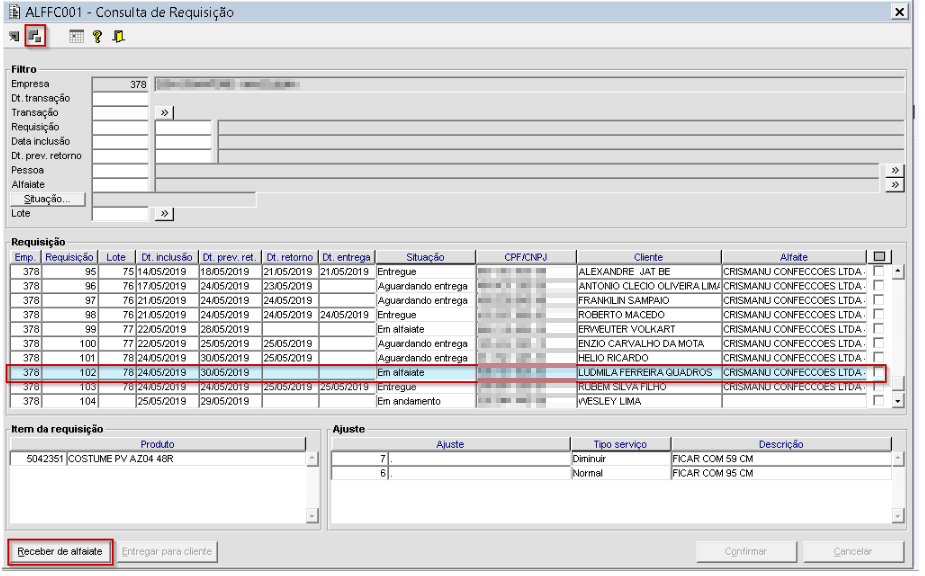
Task: Select the ROBERTO MACEDO client cell
Action: tap(649, 315)
